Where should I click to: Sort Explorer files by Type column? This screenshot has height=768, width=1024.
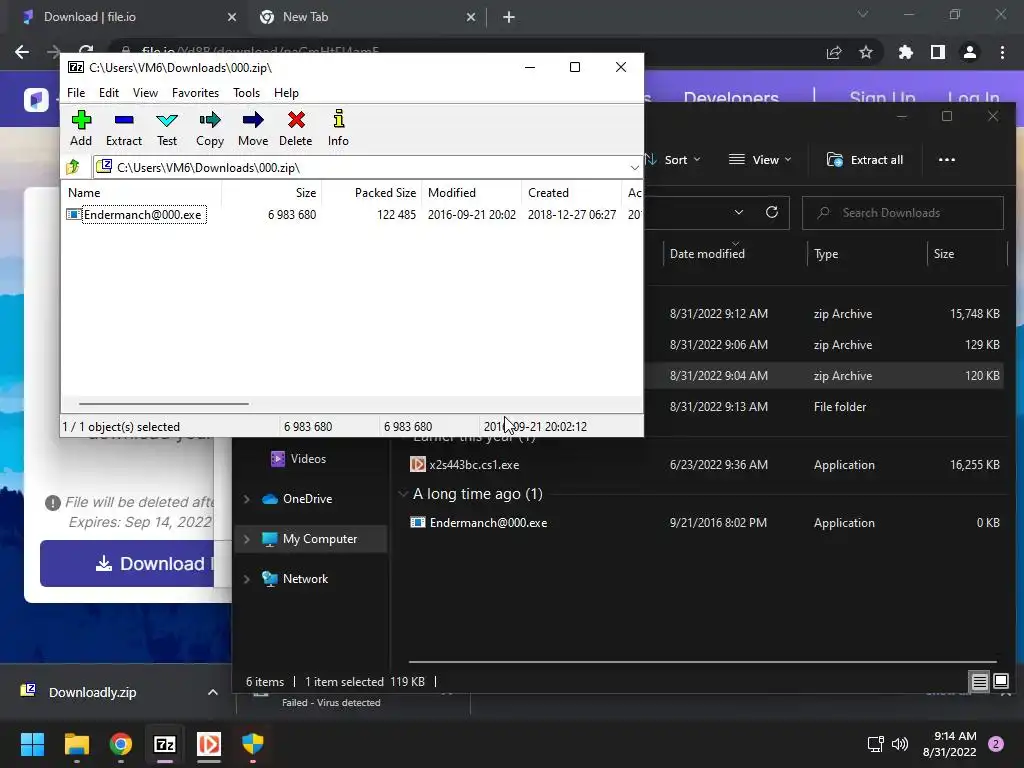click(825, 254)
